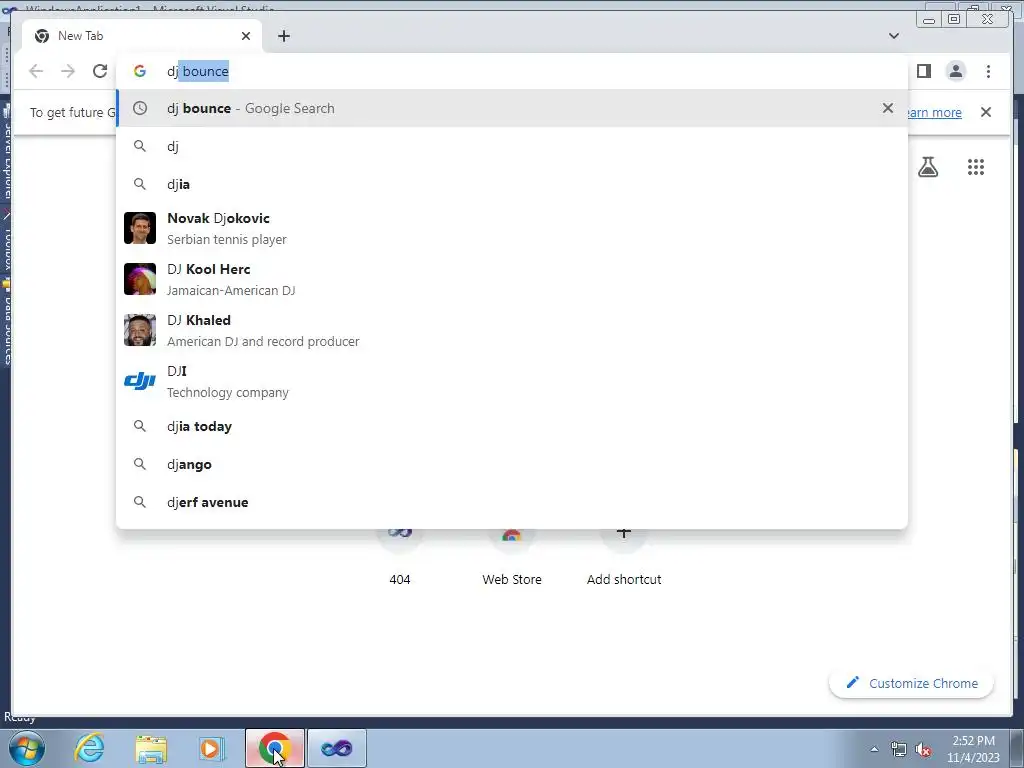Click the DJ Khaled photo thumbnail
Viewport: 1024px width, 768px height.
click(140, 330)
